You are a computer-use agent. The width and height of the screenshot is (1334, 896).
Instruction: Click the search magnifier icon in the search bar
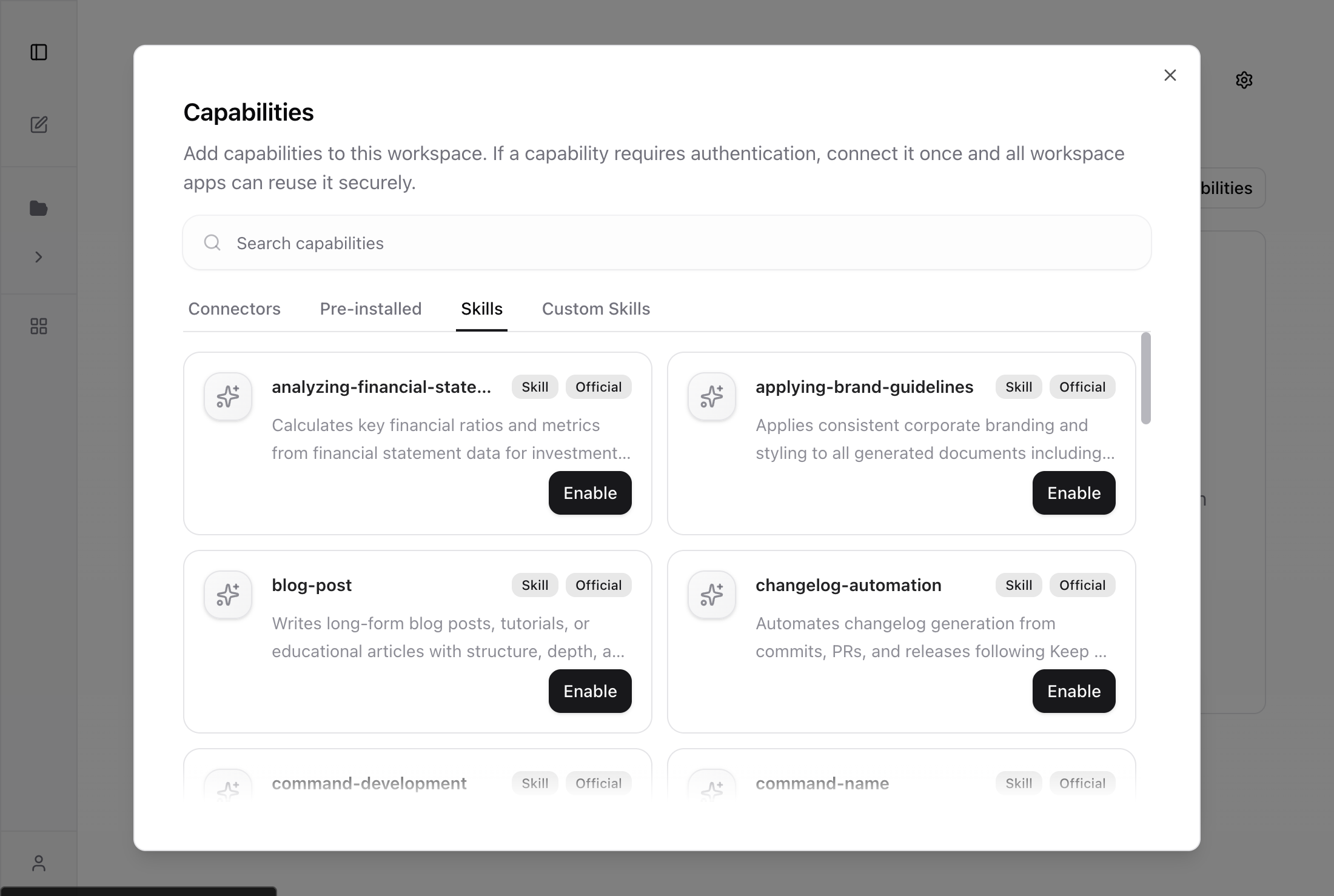coord(212,242)
